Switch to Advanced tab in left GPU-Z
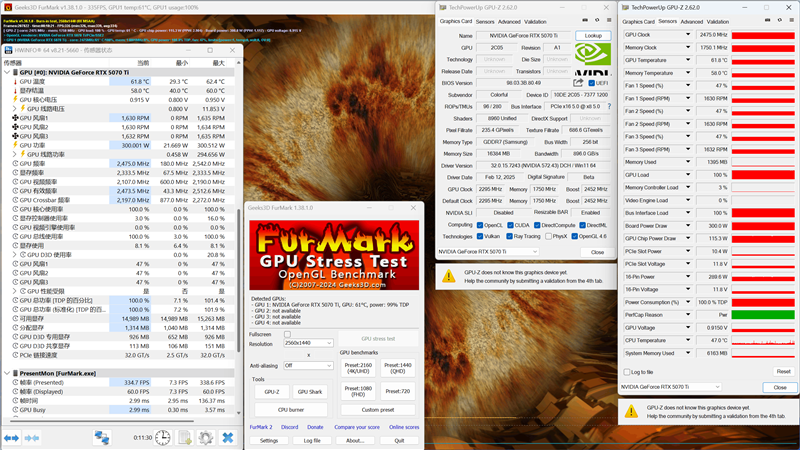 509,21
